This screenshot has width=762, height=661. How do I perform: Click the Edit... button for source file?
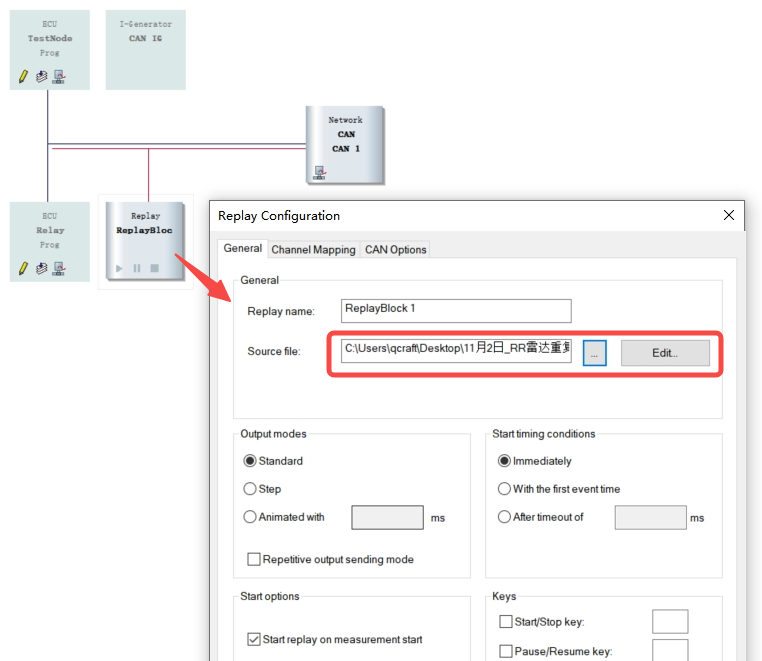point(665,352)
